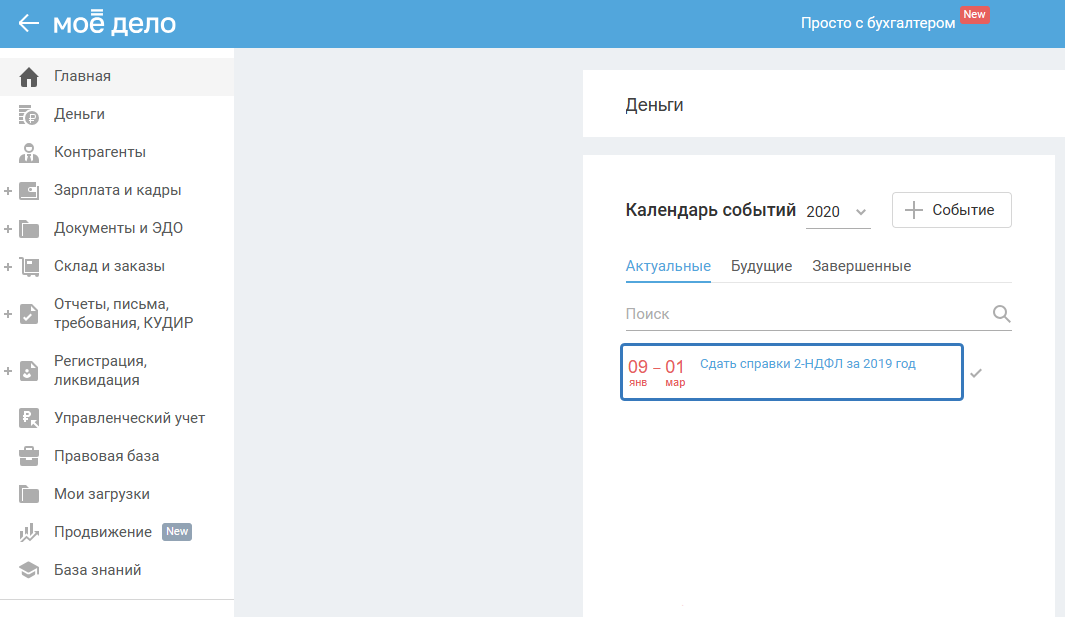
Task: Open Главная via the home icon
Action: [29, 76]
